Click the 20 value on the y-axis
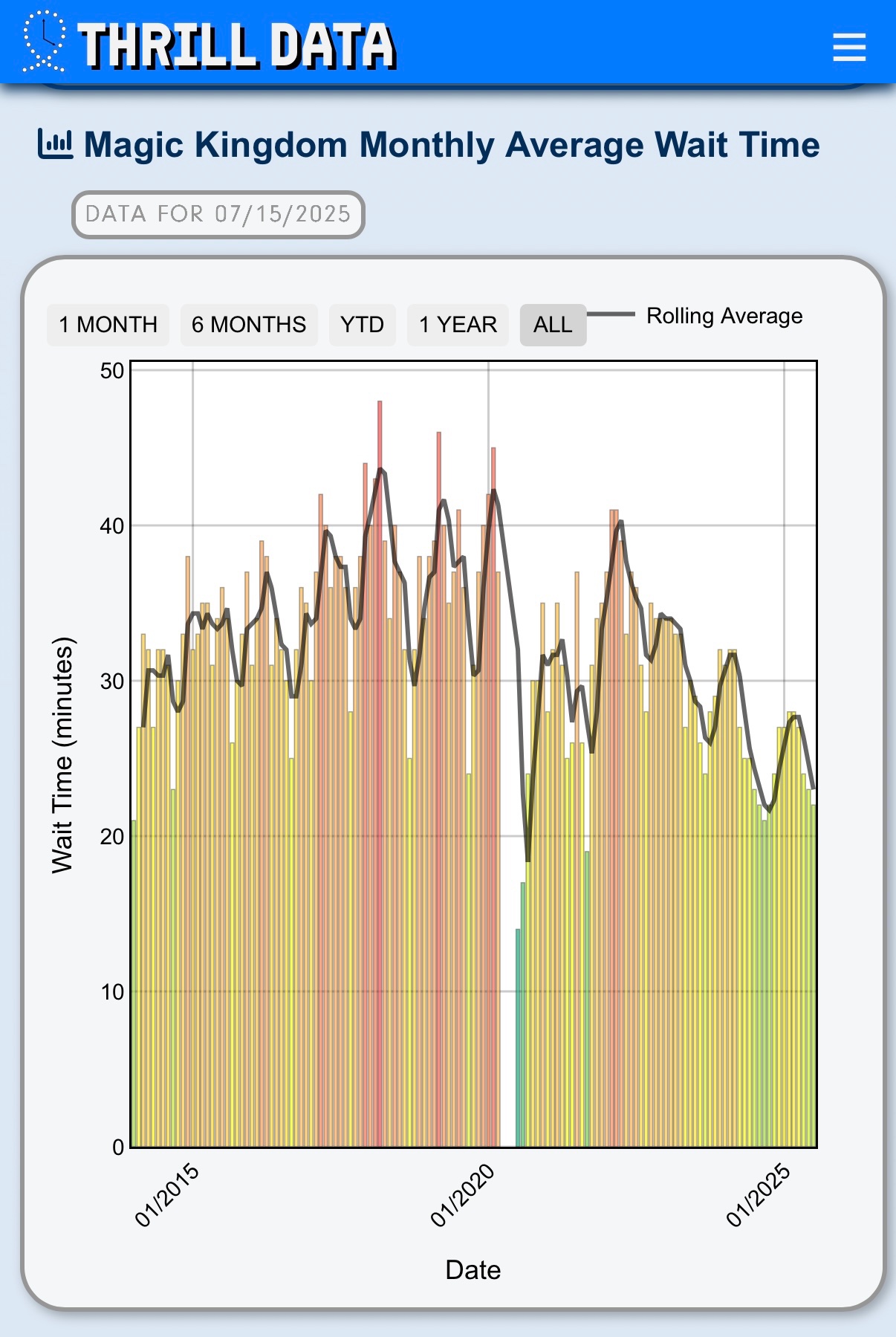896x1337 pixels. tap(112, 837)
